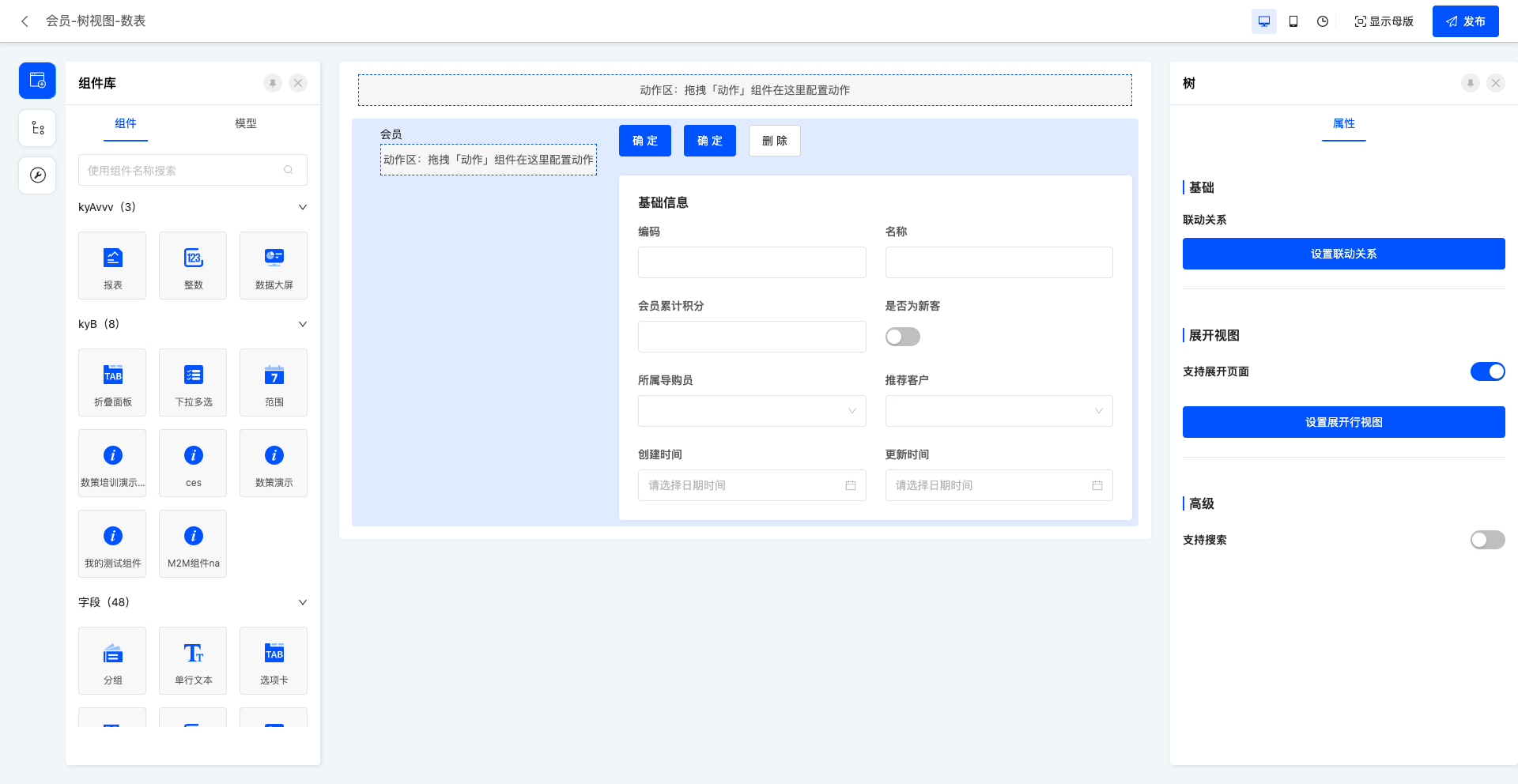Open the tree structure icon in left sidebar

pos(36,127)
